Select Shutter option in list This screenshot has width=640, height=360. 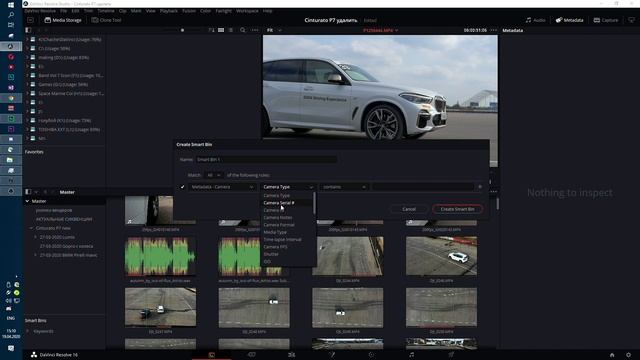[271, 254]
